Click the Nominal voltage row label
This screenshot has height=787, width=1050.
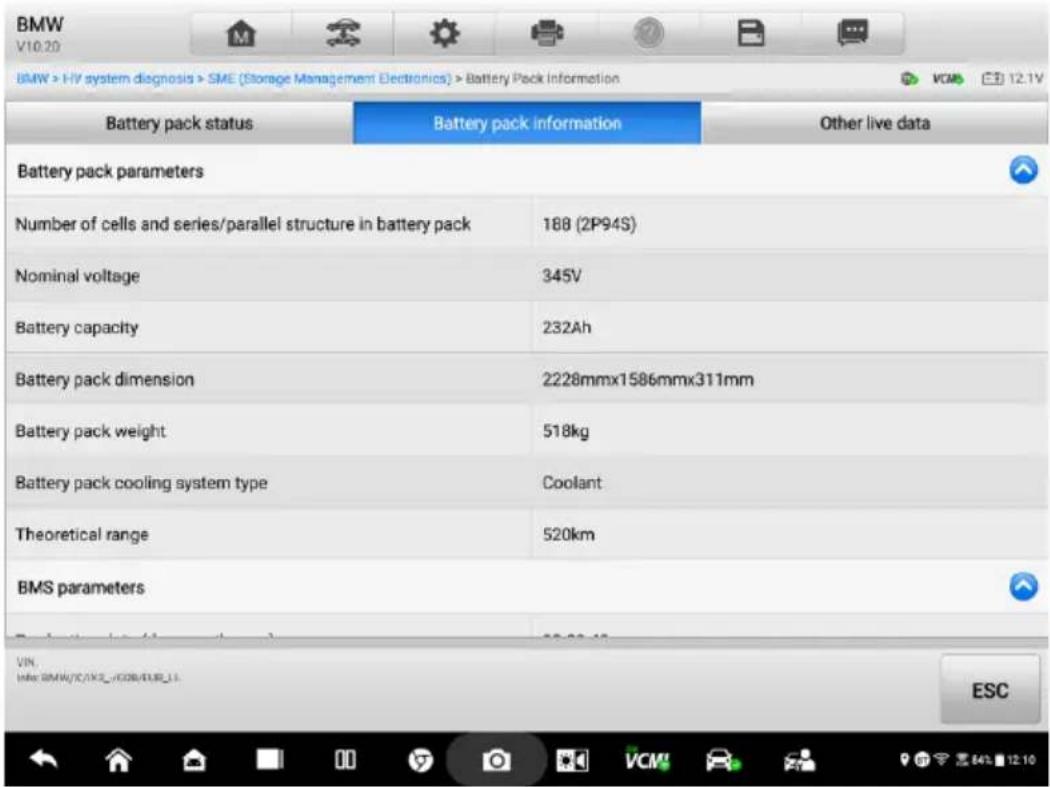pos(78,276)
